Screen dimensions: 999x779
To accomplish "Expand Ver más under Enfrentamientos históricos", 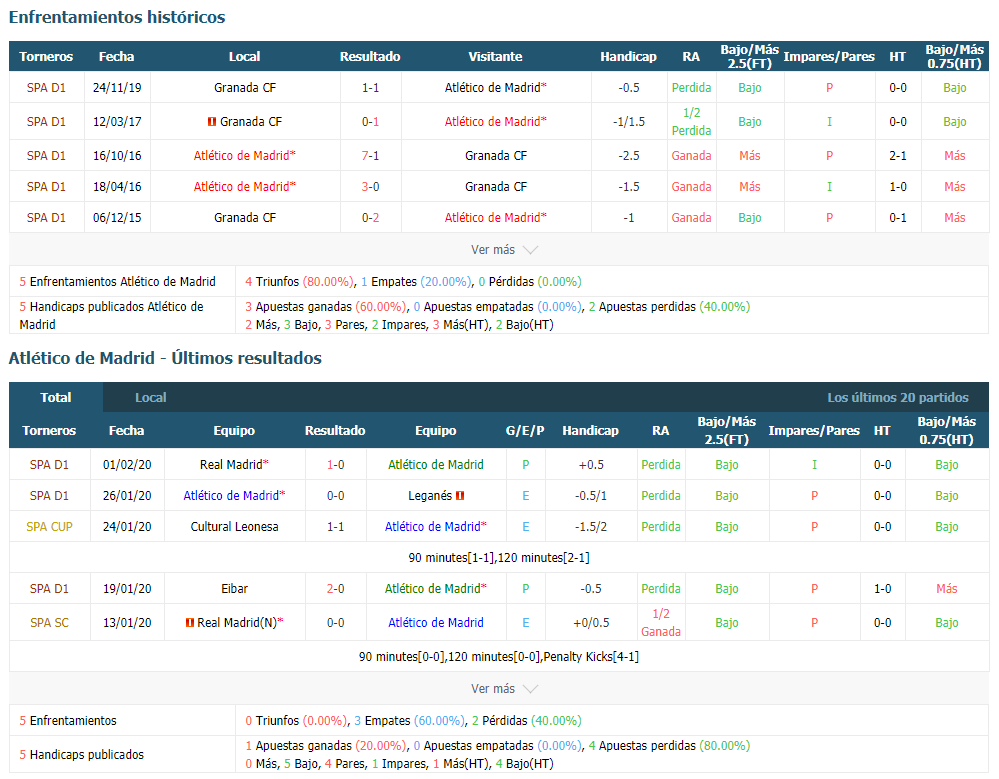I will tap(504, 250).
